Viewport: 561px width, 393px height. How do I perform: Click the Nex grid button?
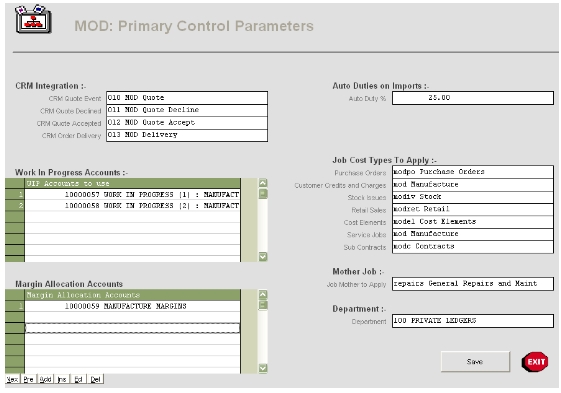[13, 379]
